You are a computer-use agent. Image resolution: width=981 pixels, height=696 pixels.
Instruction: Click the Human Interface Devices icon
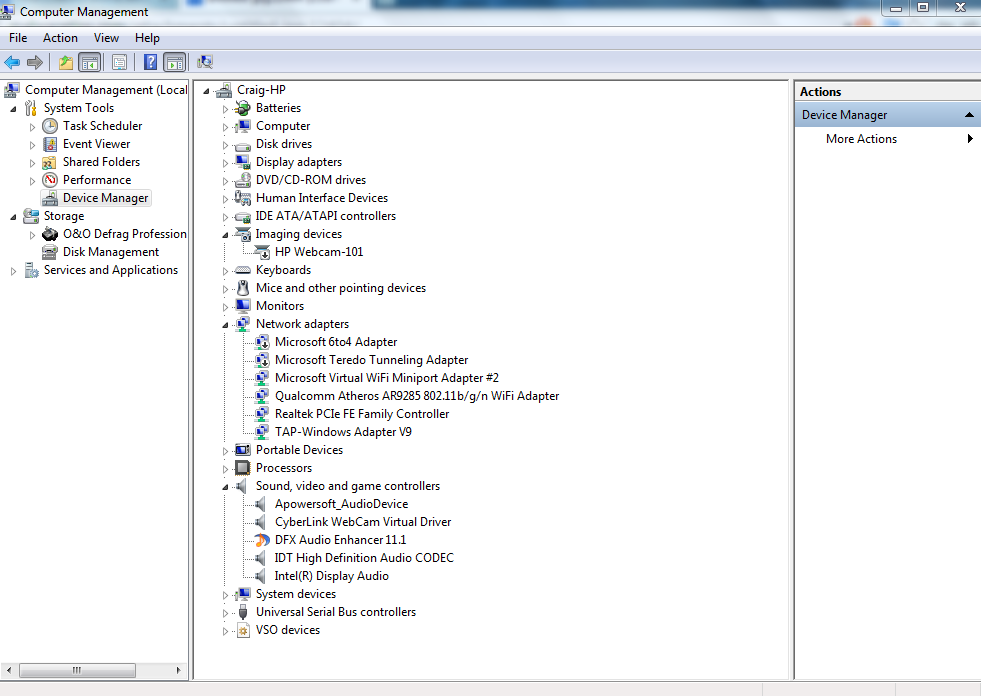pyautogui.click(x=243, y=198)
